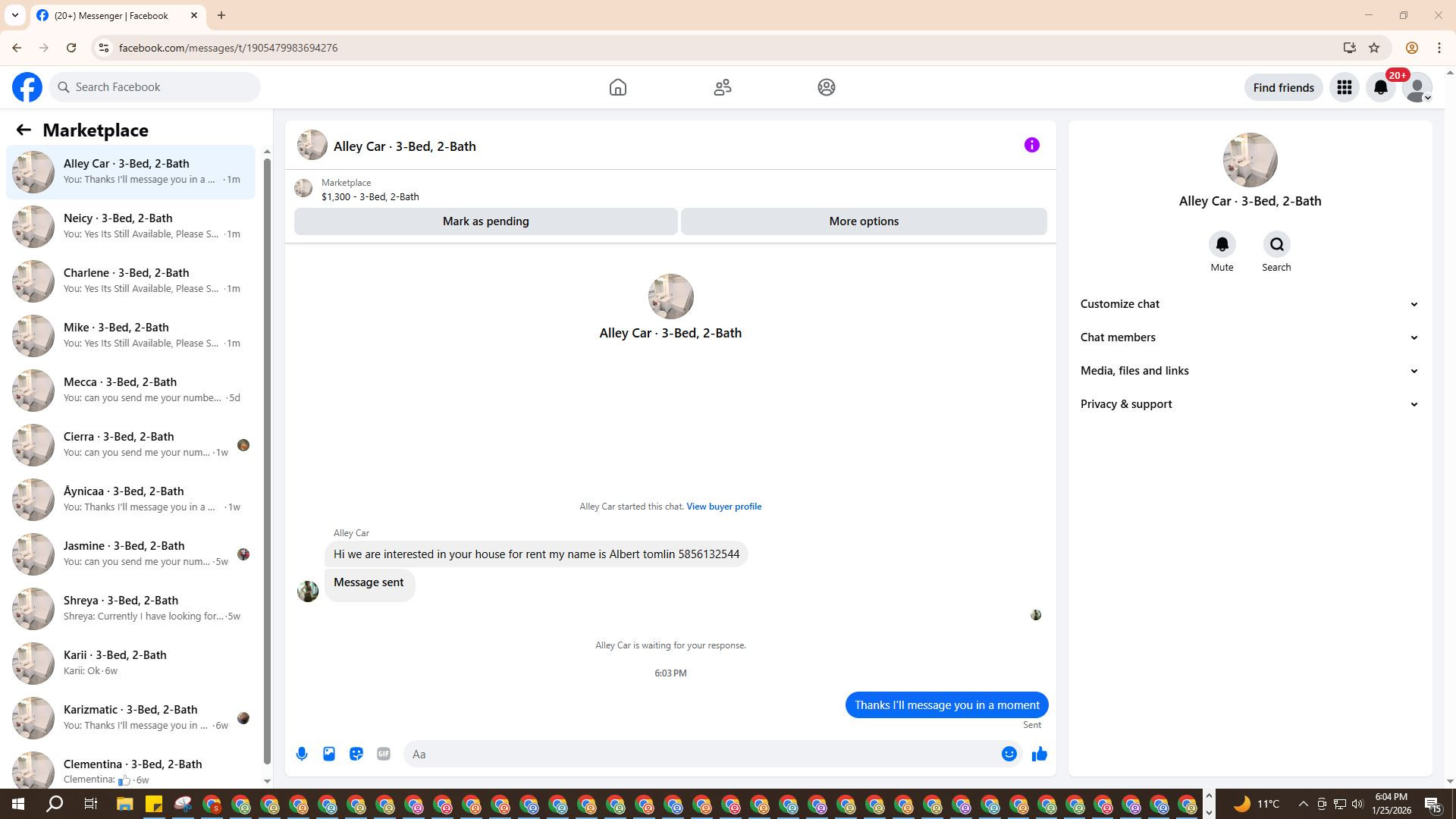This screenshot has height=819, width=1456.
Task: Choose a sticker to send
Action: click(x=356, y=754)
